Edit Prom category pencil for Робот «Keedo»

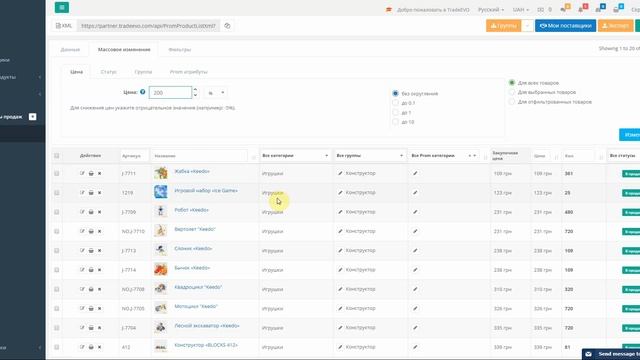(415, 212)
